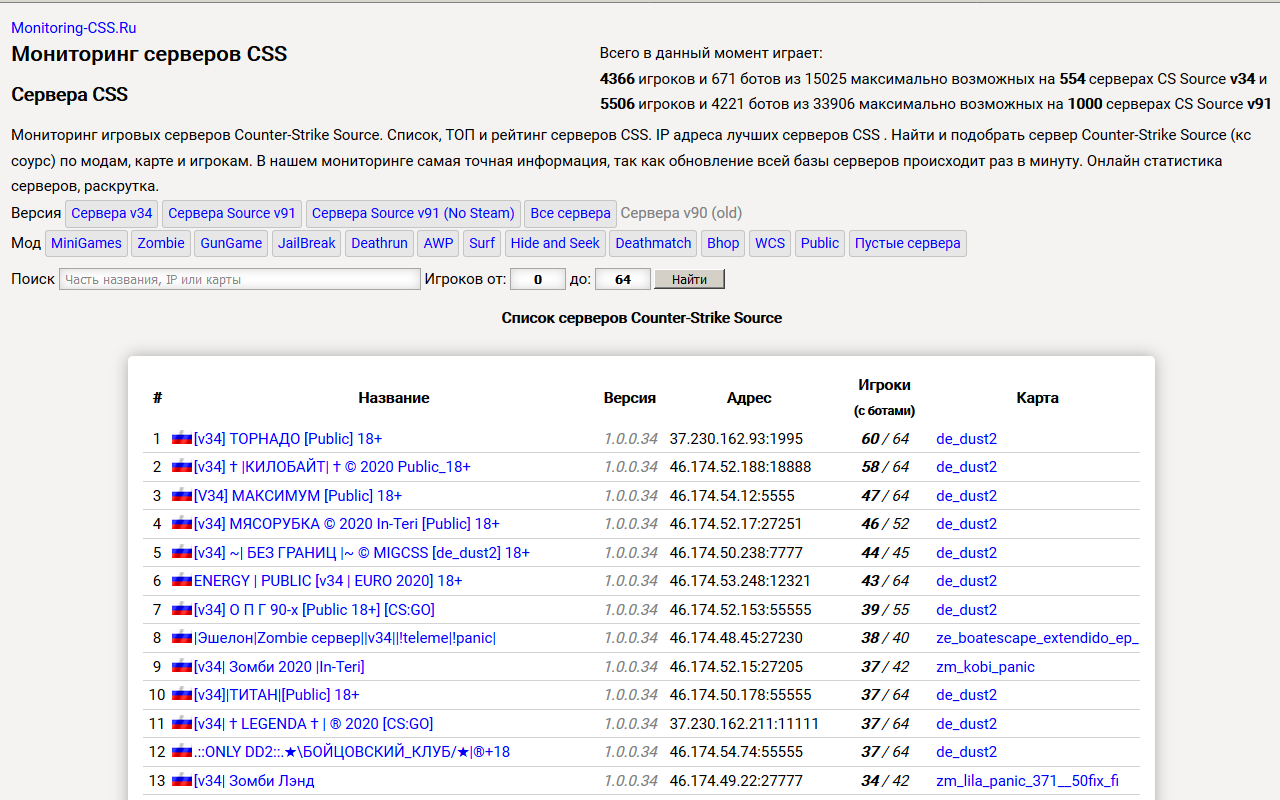Filter servers by Deathrun mod
The width and height of the screenshot is (1280, 800).
(x=380, y=243)
